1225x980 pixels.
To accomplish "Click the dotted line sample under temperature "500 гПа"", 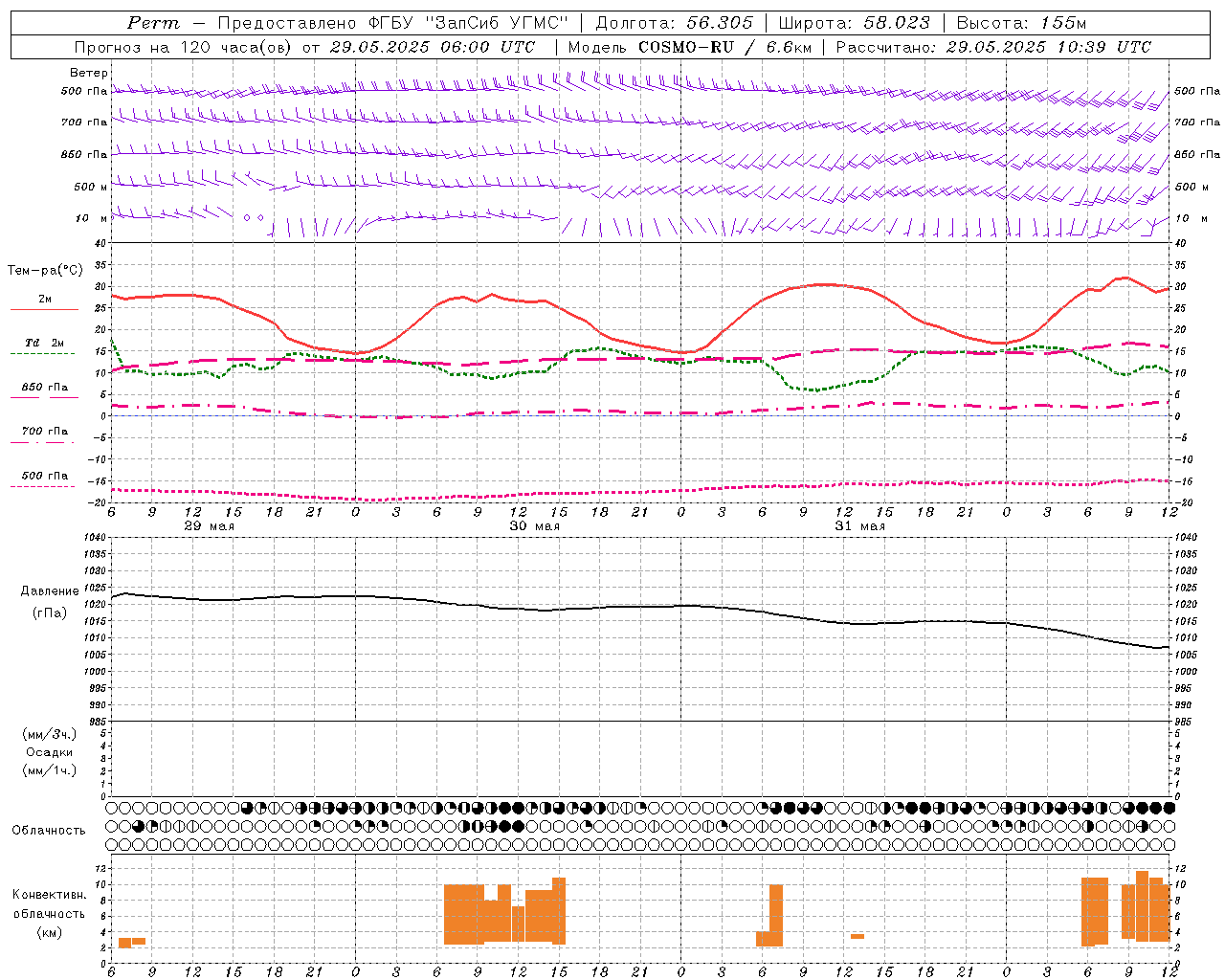I will pos(43,486).
